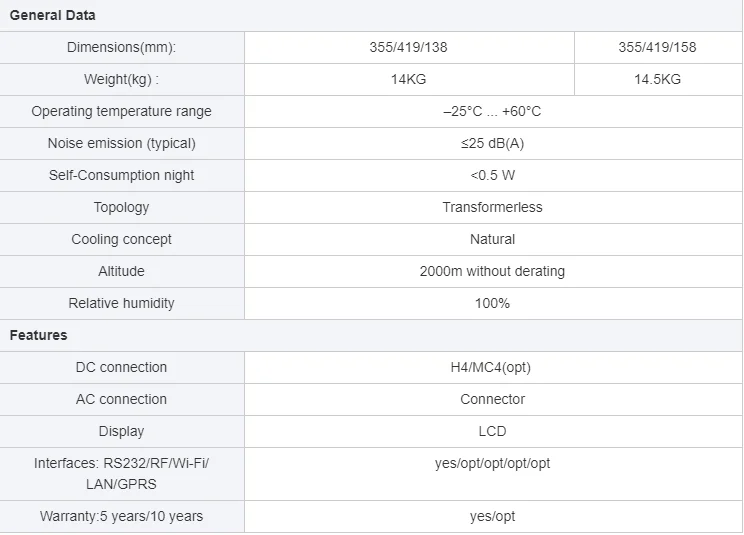Click the Warranty:5 years/10 years label
This screenshot has height=535, width=744.
point(122,516)
